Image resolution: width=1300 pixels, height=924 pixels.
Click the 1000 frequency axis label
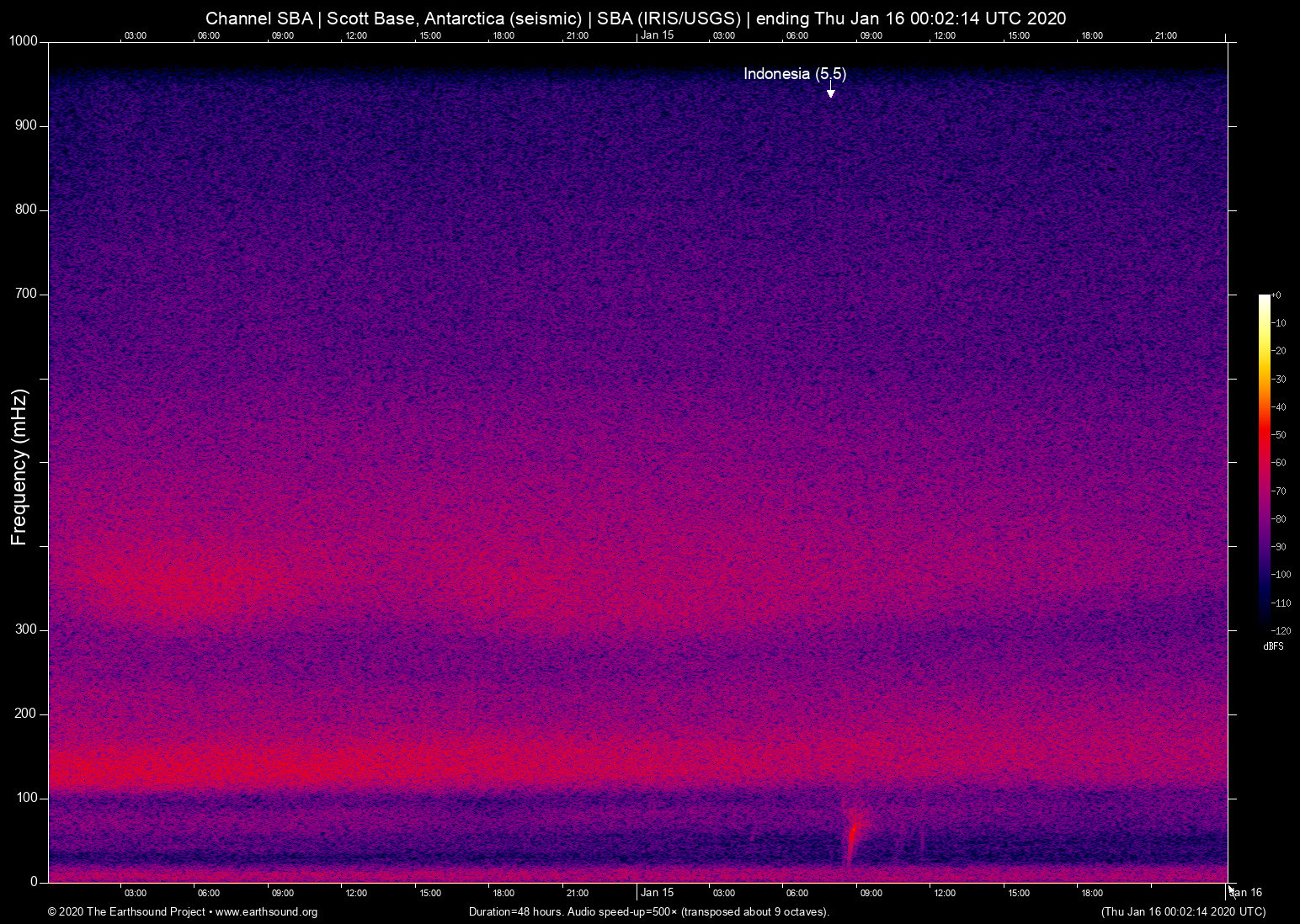24,41
